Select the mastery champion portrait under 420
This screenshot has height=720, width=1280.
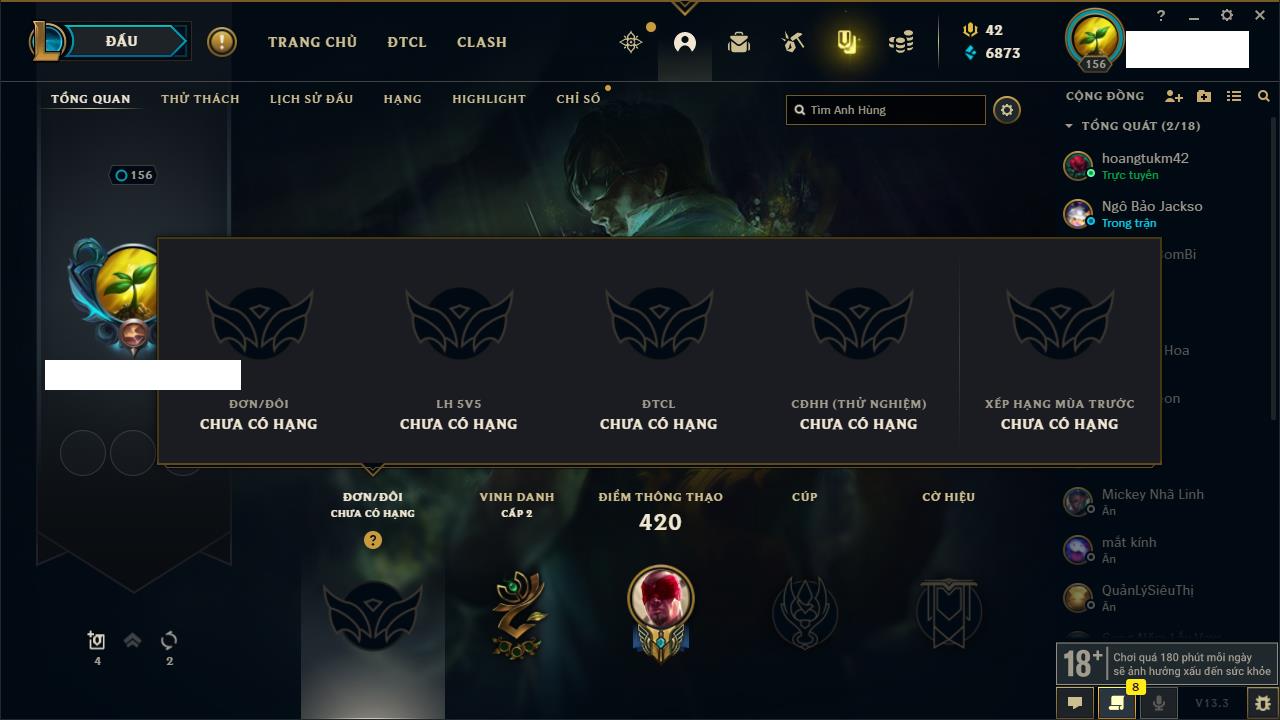(660, 599)
